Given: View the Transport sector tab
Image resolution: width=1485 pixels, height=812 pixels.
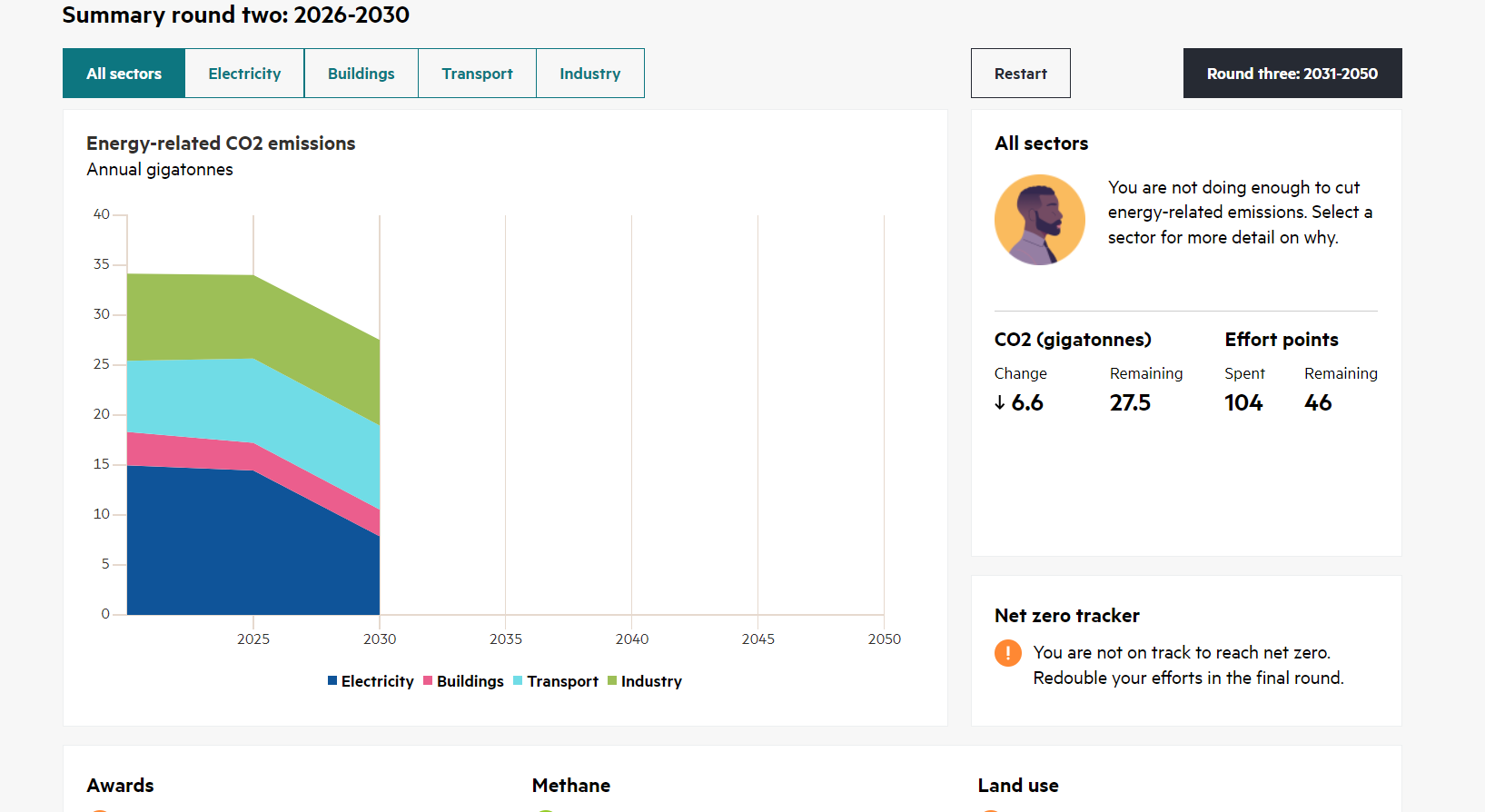Looking at the screenshot, I should tap(477, 74).
